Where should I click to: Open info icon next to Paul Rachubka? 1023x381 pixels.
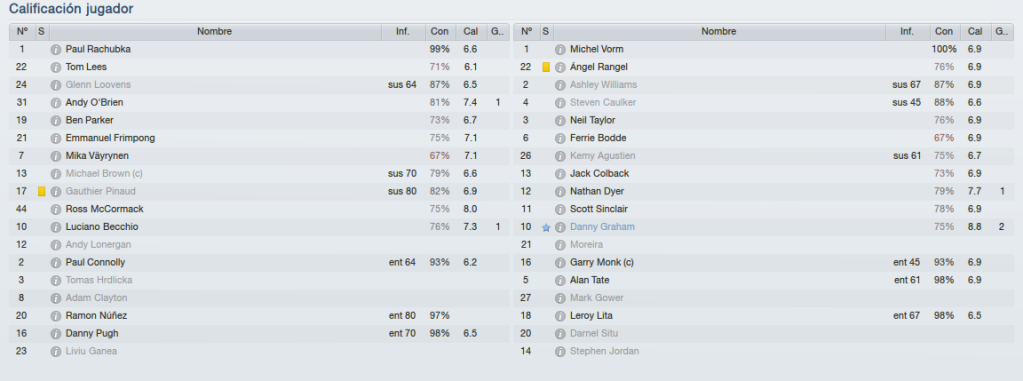(x=56, y=50)
